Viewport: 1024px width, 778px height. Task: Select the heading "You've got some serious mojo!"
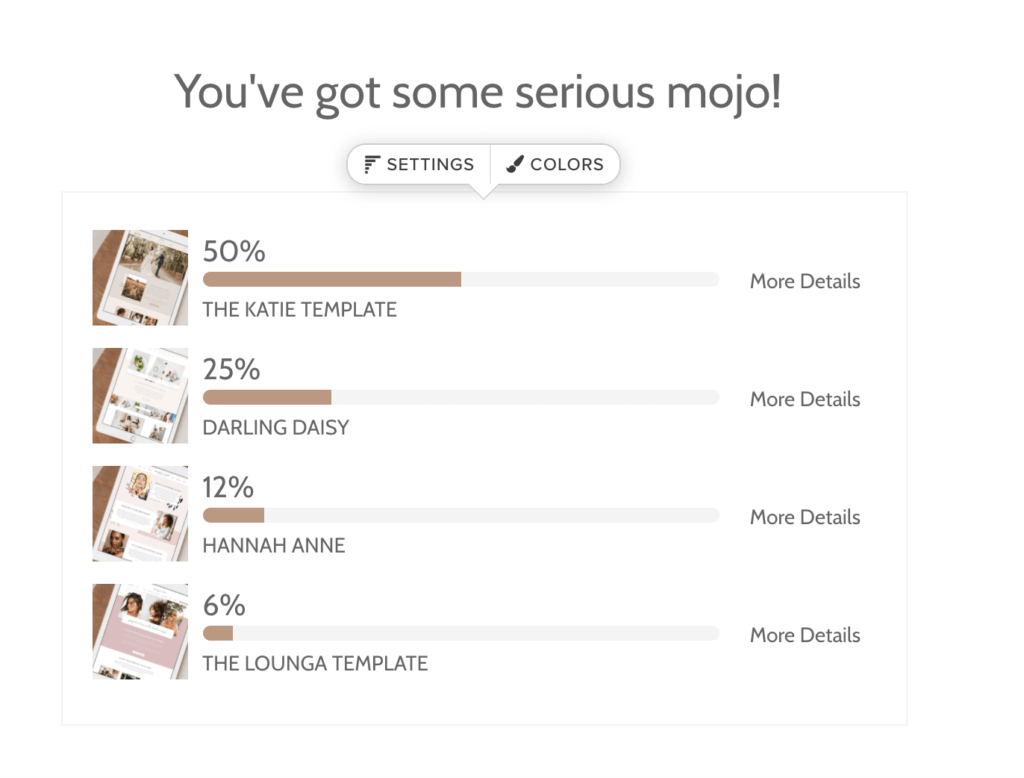[x=477, y=93]
